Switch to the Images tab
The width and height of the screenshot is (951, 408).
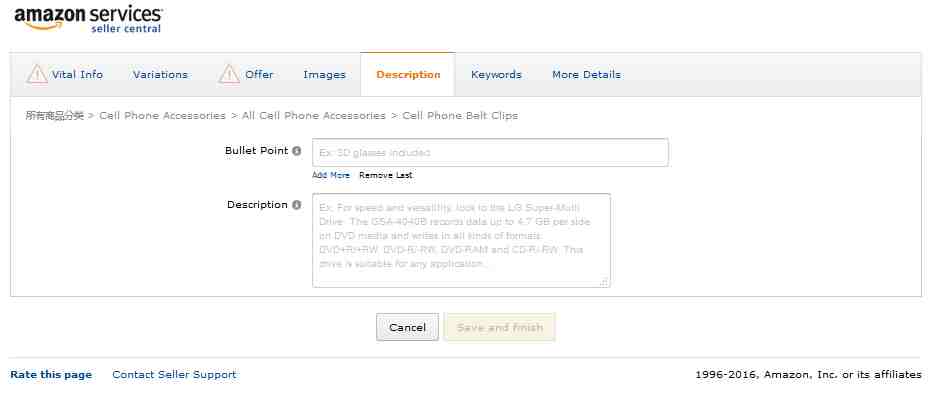click(x=324, y=75)
